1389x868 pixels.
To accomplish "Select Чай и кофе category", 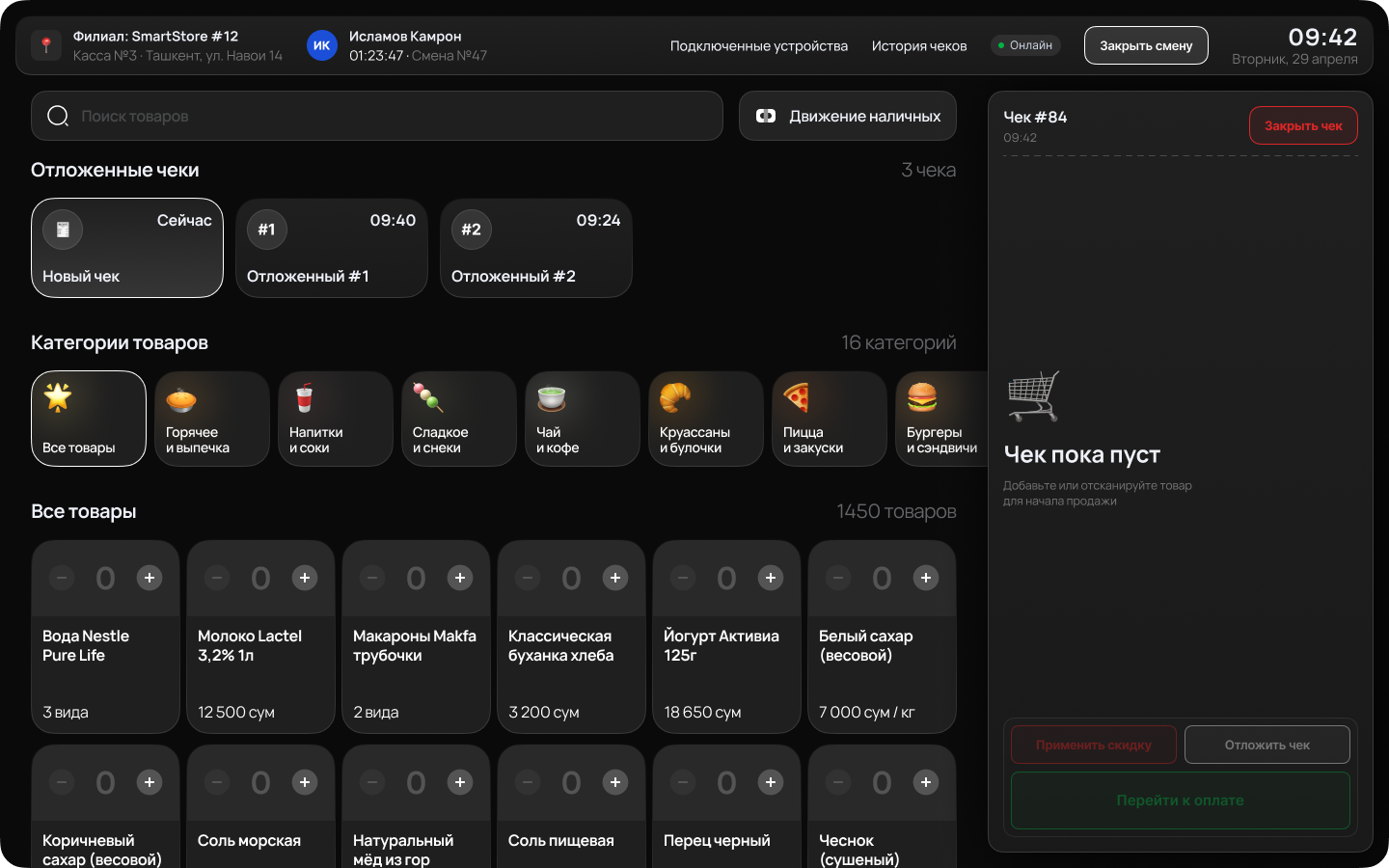I will (583, 419).
